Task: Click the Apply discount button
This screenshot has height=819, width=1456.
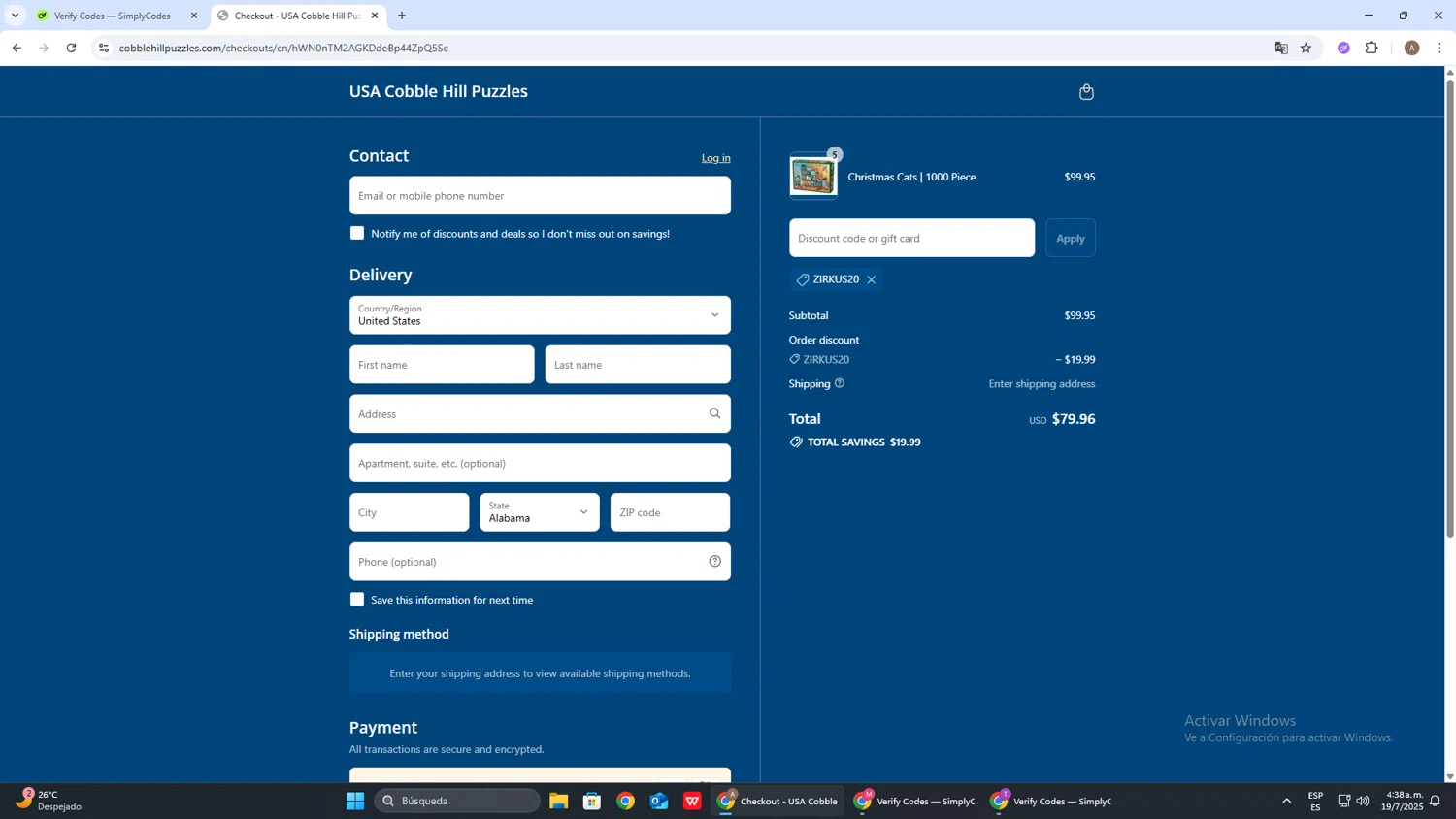Action: click(x=1071, y=238)
